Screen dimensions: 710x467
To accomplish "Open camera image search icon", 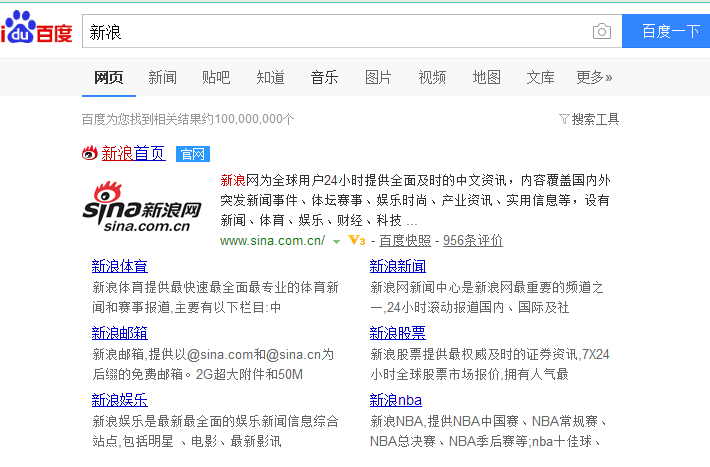I will point(602,31).
